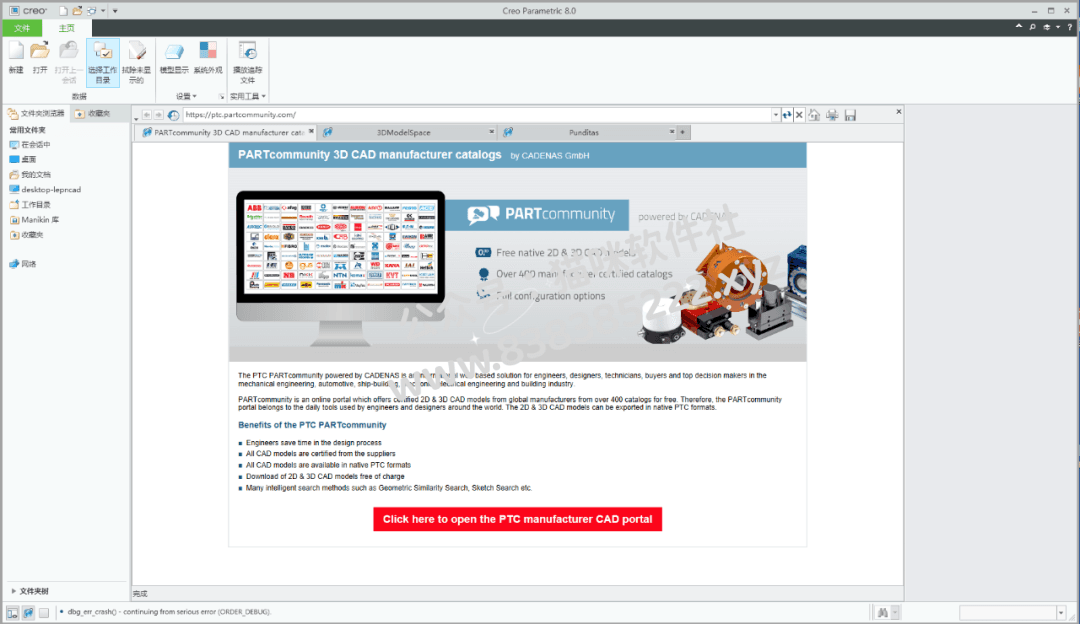The width and height of the screenshot is (1080, 624).
Task: Toggle browser display in status bar
Action: point(28,612)
